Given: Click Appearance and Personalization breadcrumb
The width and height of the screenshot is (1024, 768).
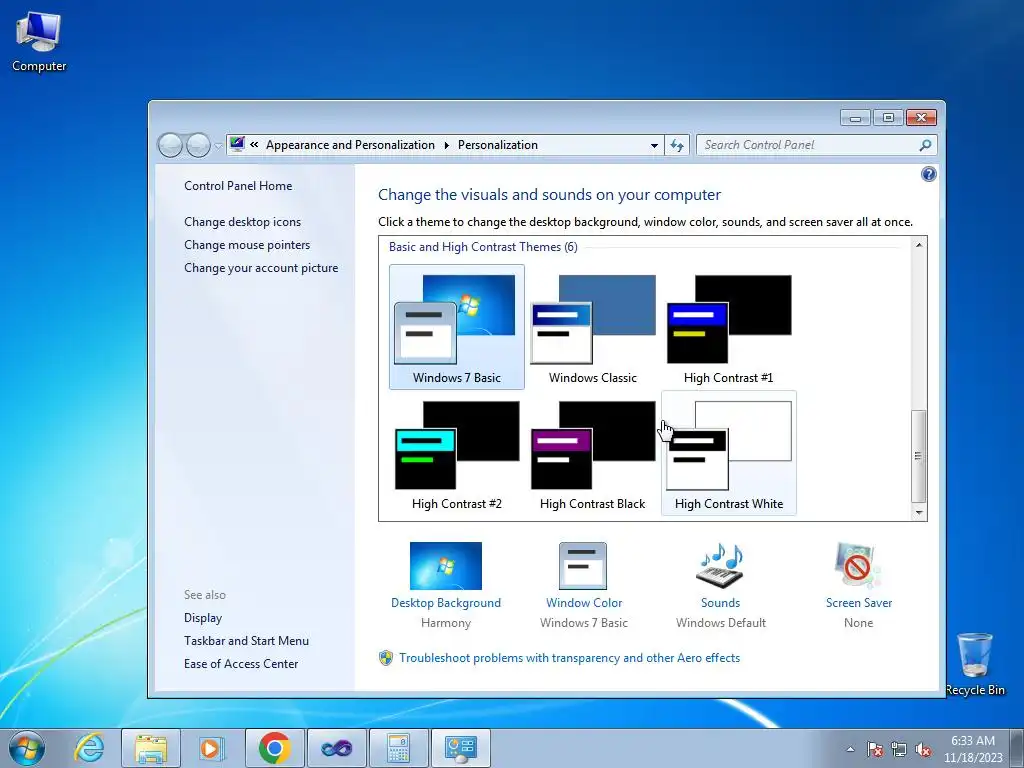Looking at the screenshot, I should click(350, 145).
